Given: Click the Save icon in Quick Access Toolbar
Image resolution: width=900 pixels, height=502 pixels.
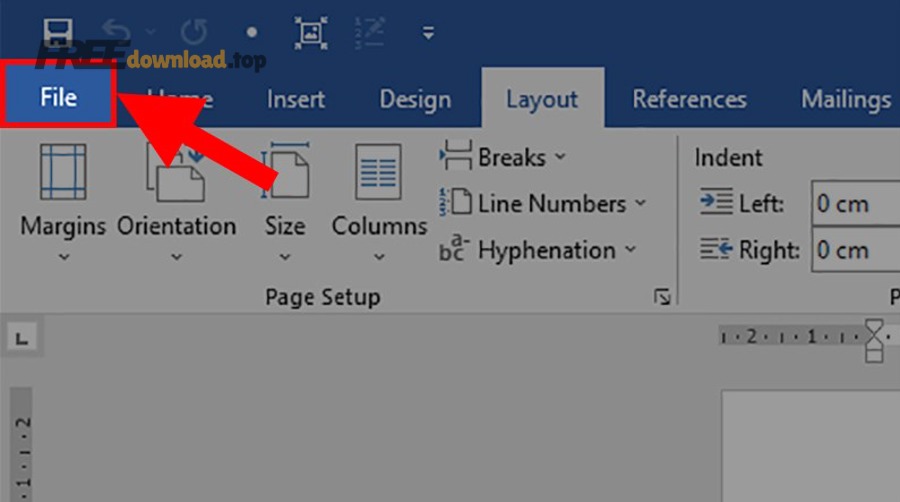Looking at the screenshot, I should pyautogui.click(x=58, y=33).
